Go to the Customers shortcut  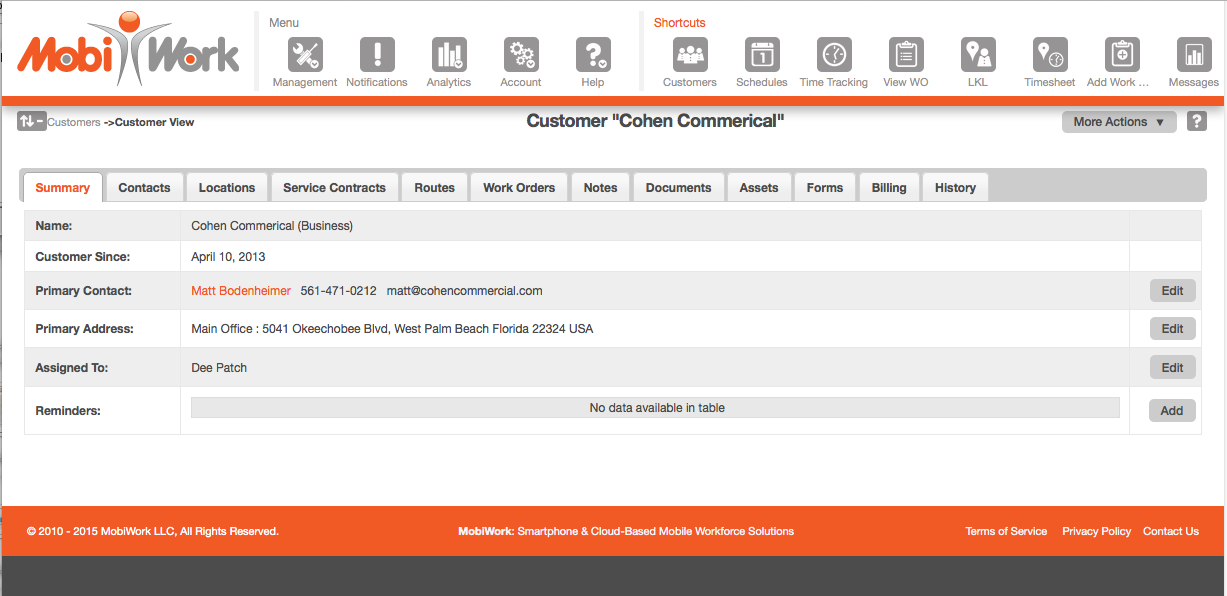pos(690,54)
